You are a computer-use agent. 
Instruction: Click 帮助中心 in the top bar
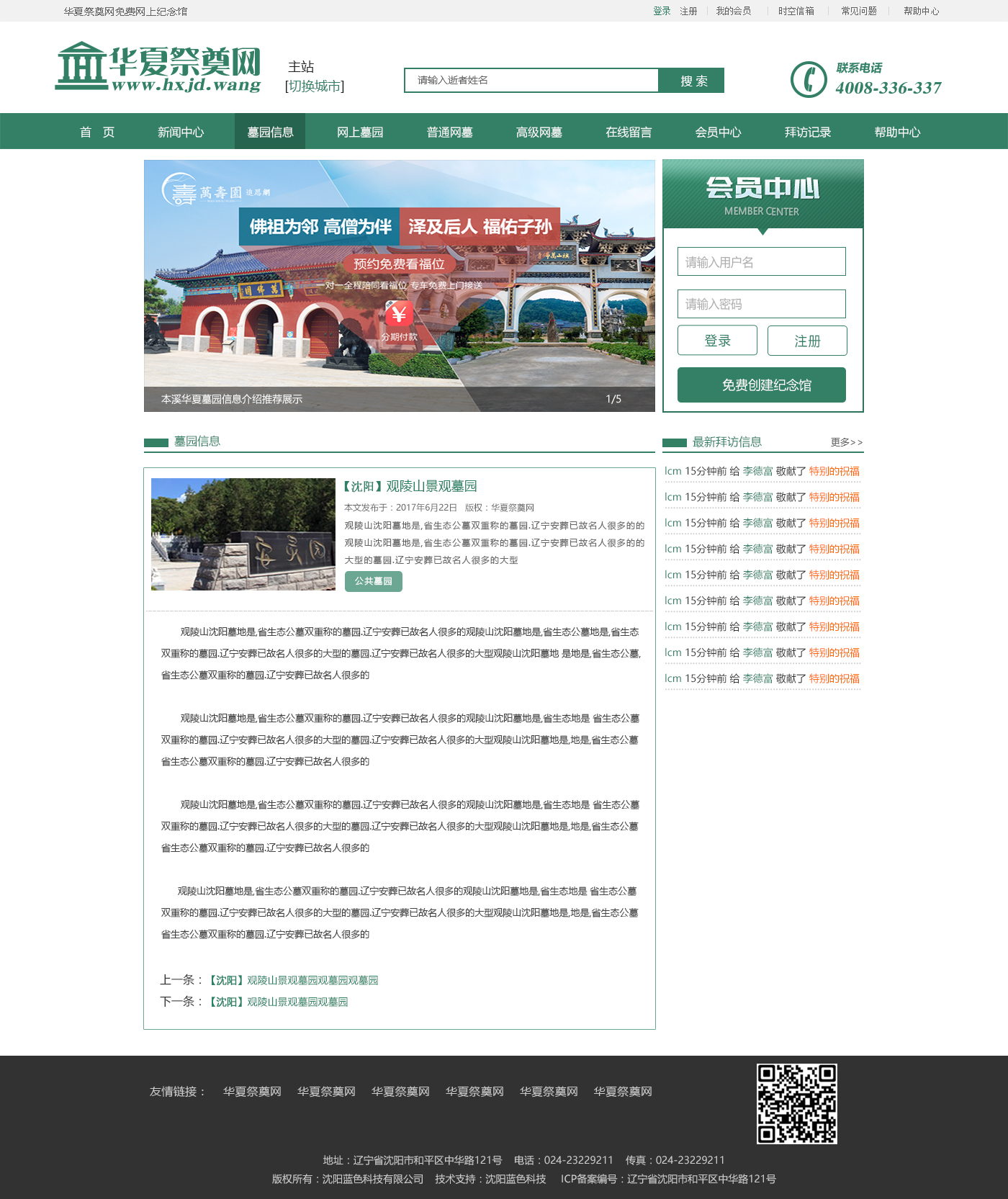click(x=921, y=11)
